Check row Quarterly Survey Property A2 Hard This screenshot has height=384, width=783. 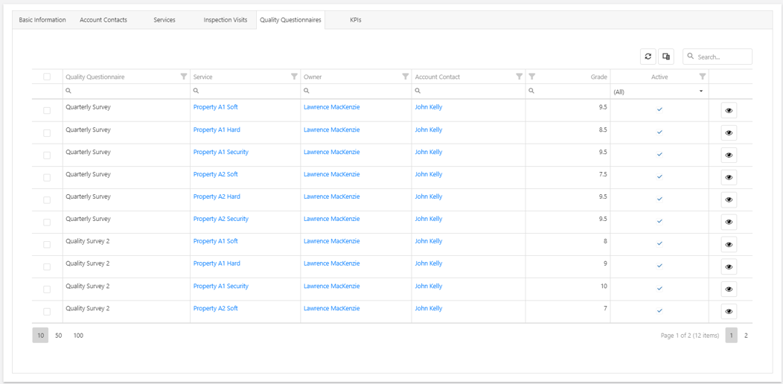pyautogui.click(x=47, y=200)
